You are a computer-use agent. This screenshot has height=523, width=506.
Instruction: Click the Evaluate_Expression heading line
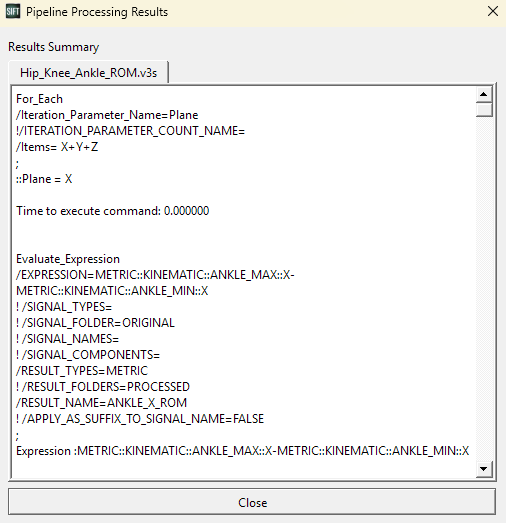point(68,259)
